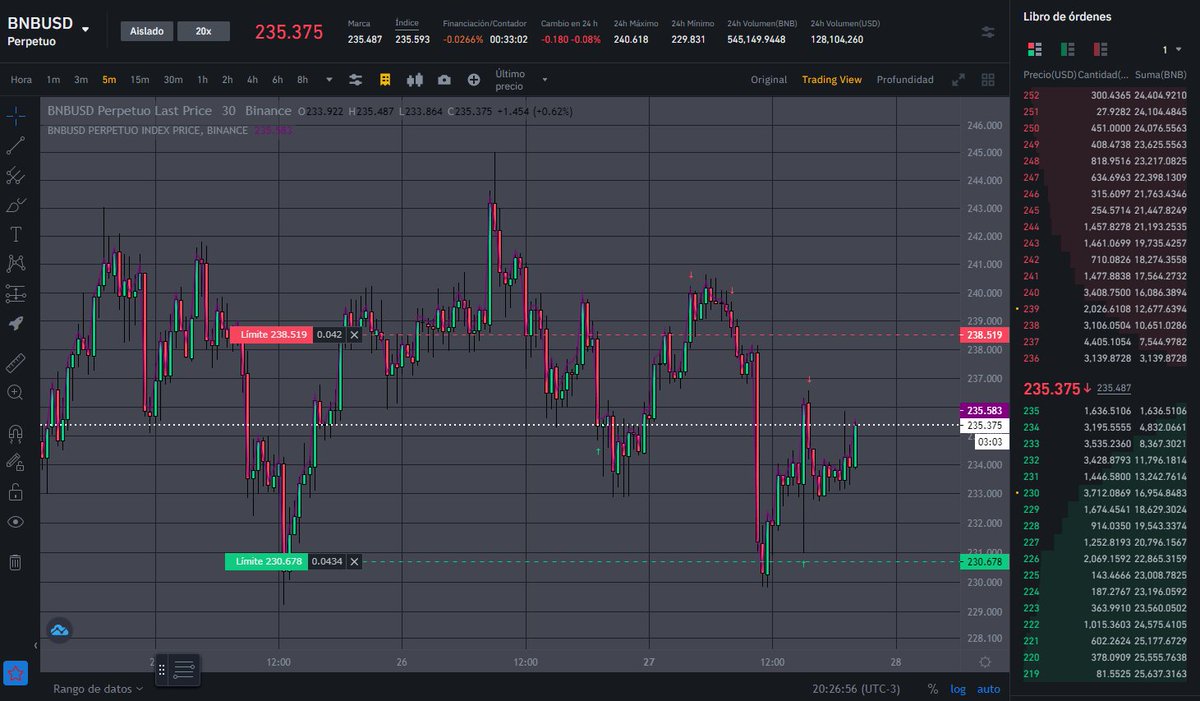The image size is (1200, 701).
Task: Open the favorites star button
Action: pos(15,673)
